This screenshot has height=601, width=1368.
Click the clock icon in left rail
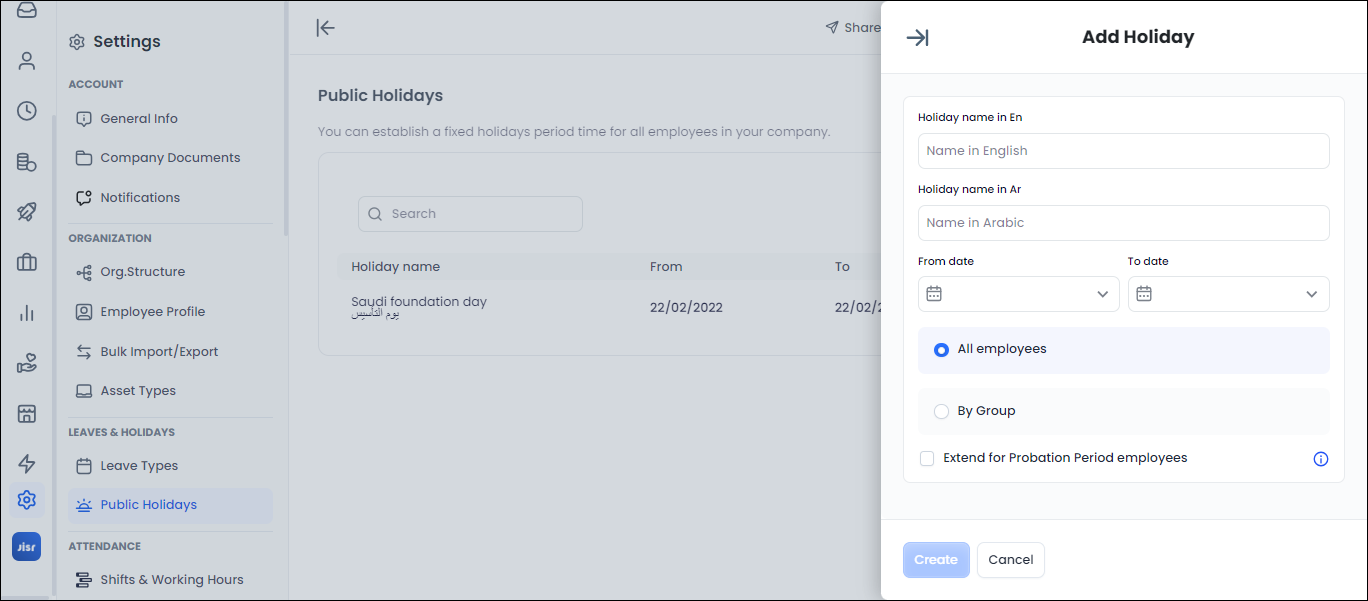point(27,111)
